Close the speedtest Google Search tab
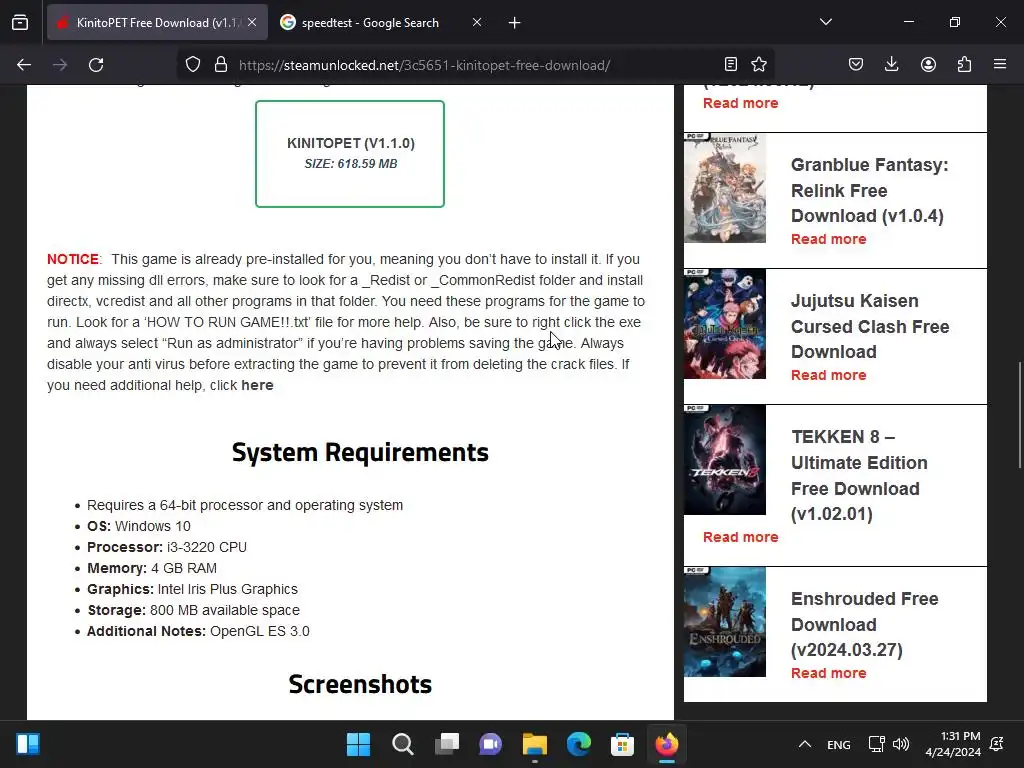The image size is (1024, 768). (477, 22)
